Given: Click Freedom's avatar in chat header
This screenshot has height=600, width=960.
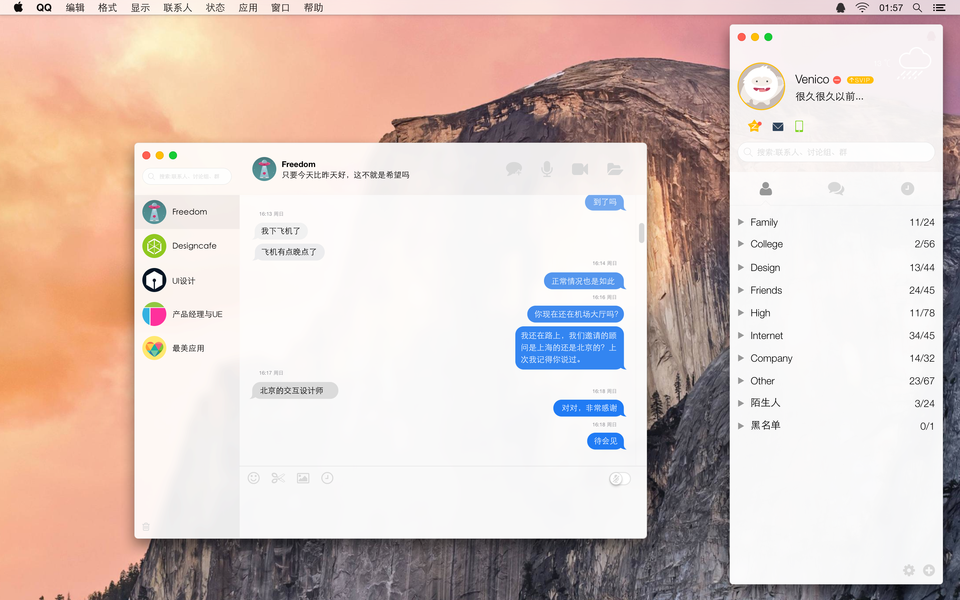Looking at the screenshot, I should point(264,169).
